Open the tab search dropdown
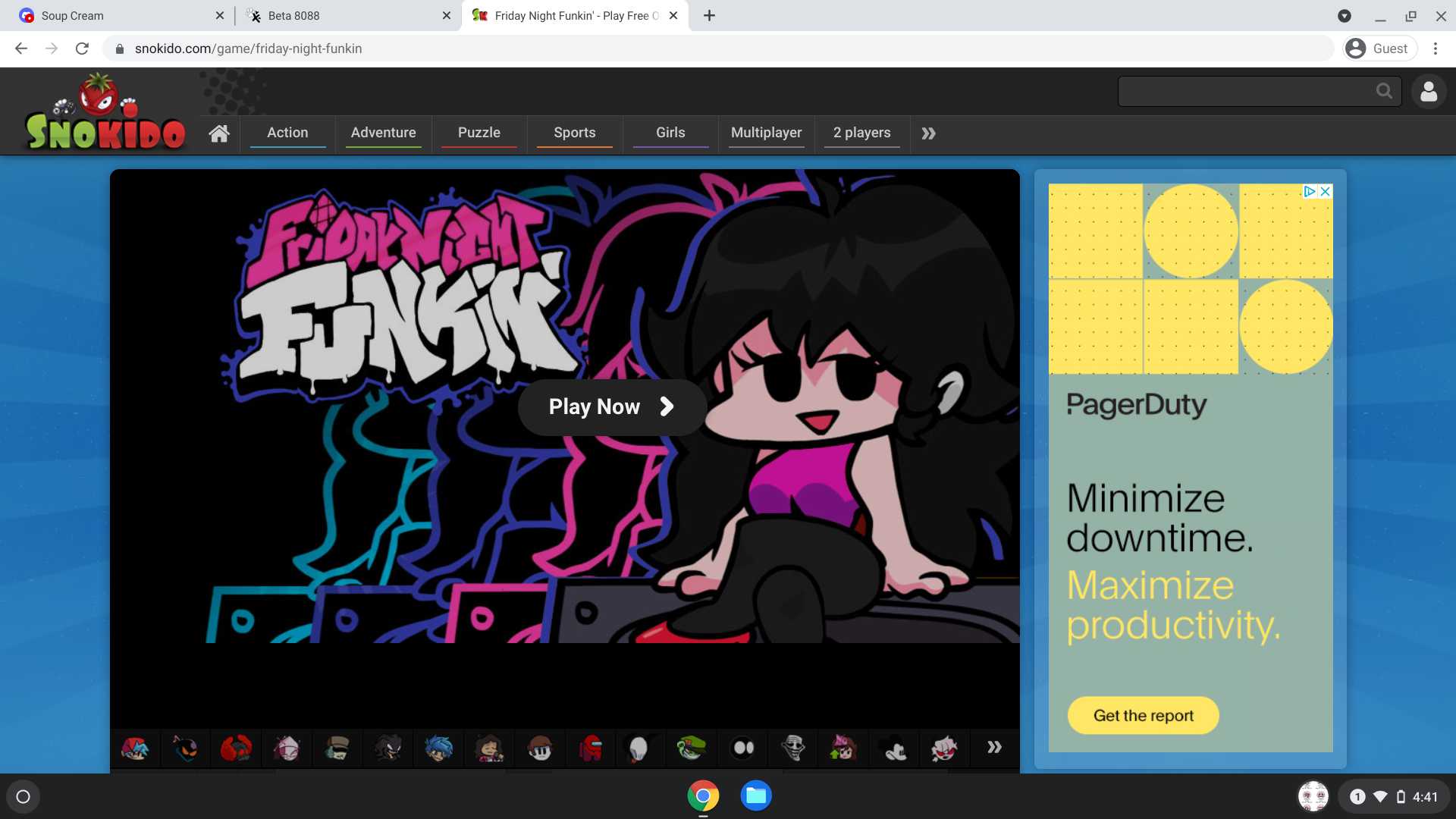The width and height of the screenshot is (1456, 819). 1345,16
